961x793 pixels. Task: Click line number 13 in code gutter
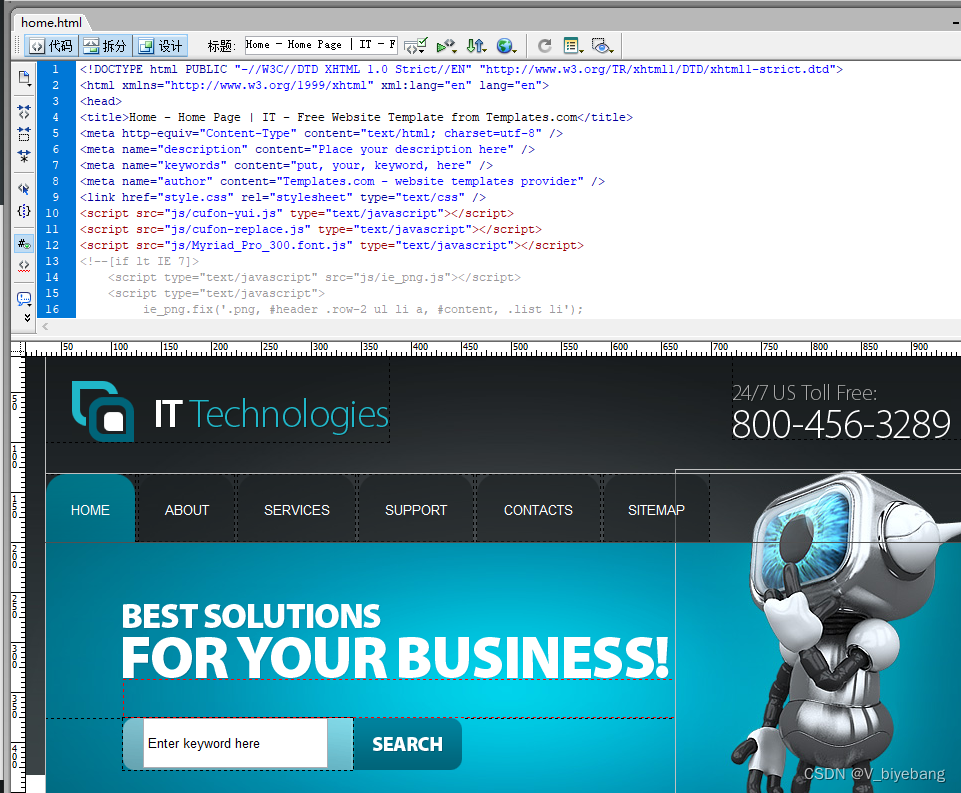[52, 261]
